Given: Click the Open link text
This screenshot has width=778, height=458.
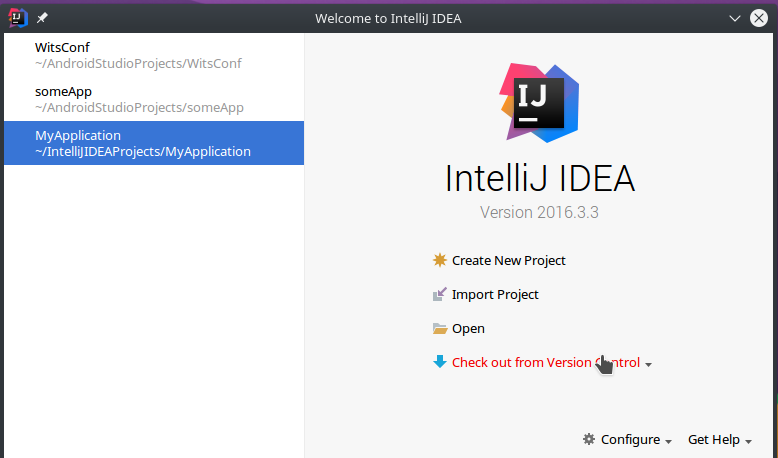Looking at the screenshot, I should point(468,328).
